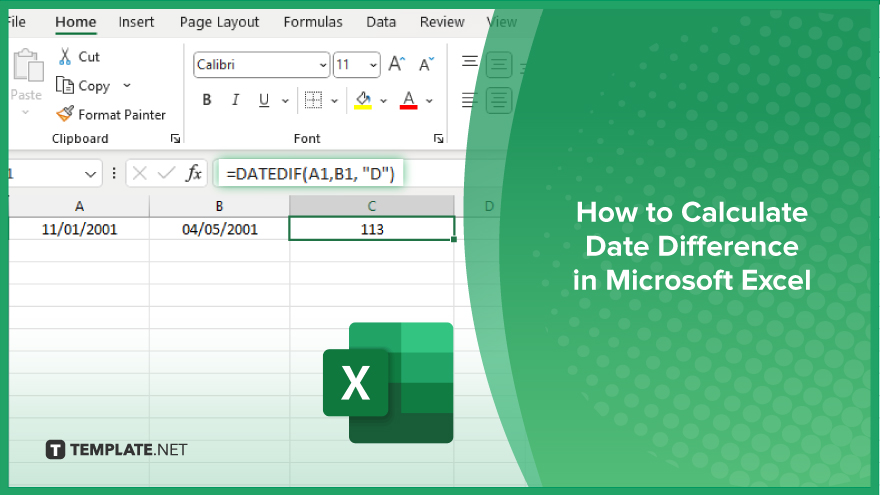This screenshot has width=880, height=495.
Task: Switch to the Page Layout tab
Action: [x=219, y=22]
